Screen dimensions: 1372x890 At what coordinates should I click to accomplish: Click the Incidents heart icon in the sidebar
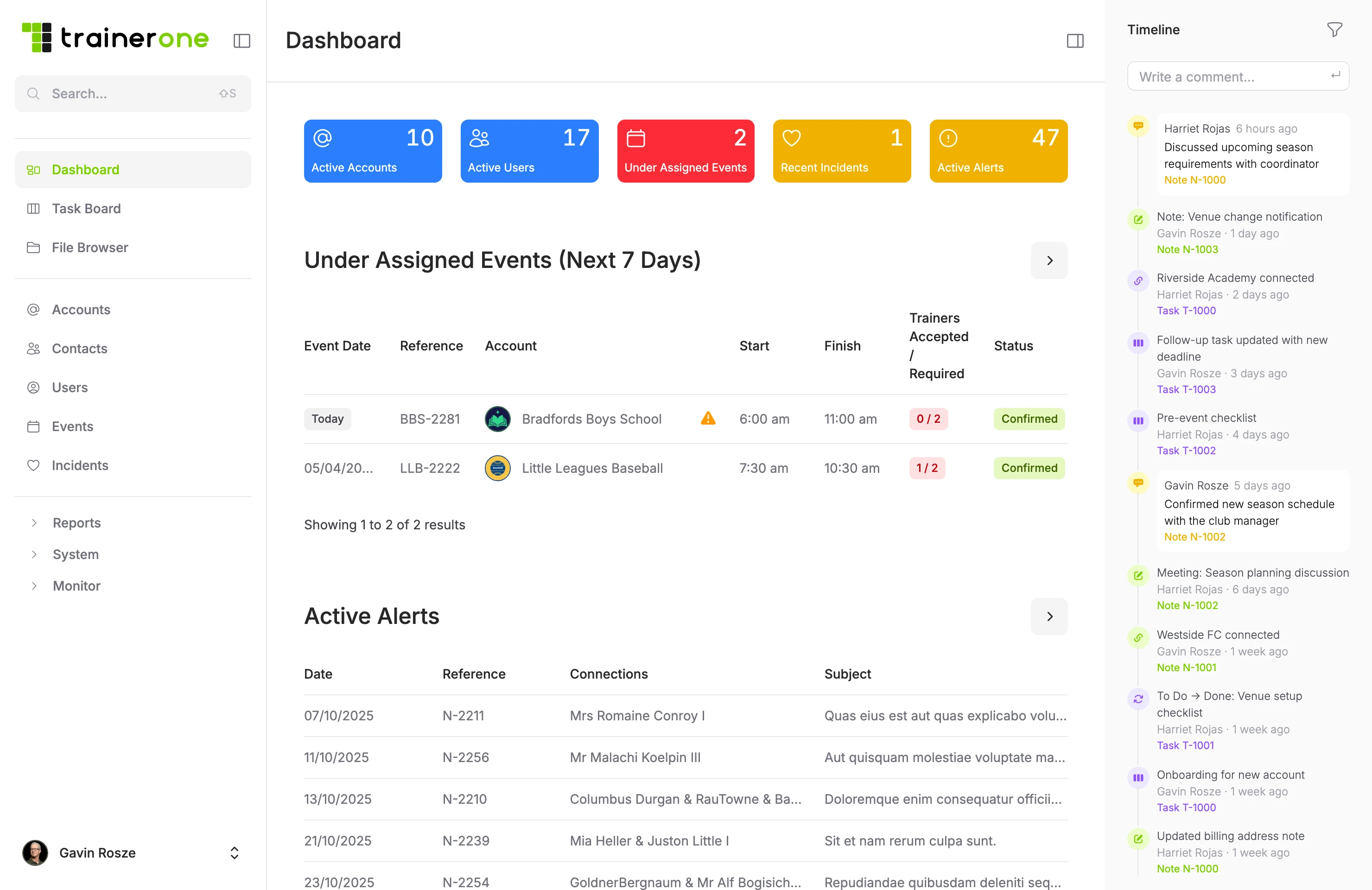[34, 465]
